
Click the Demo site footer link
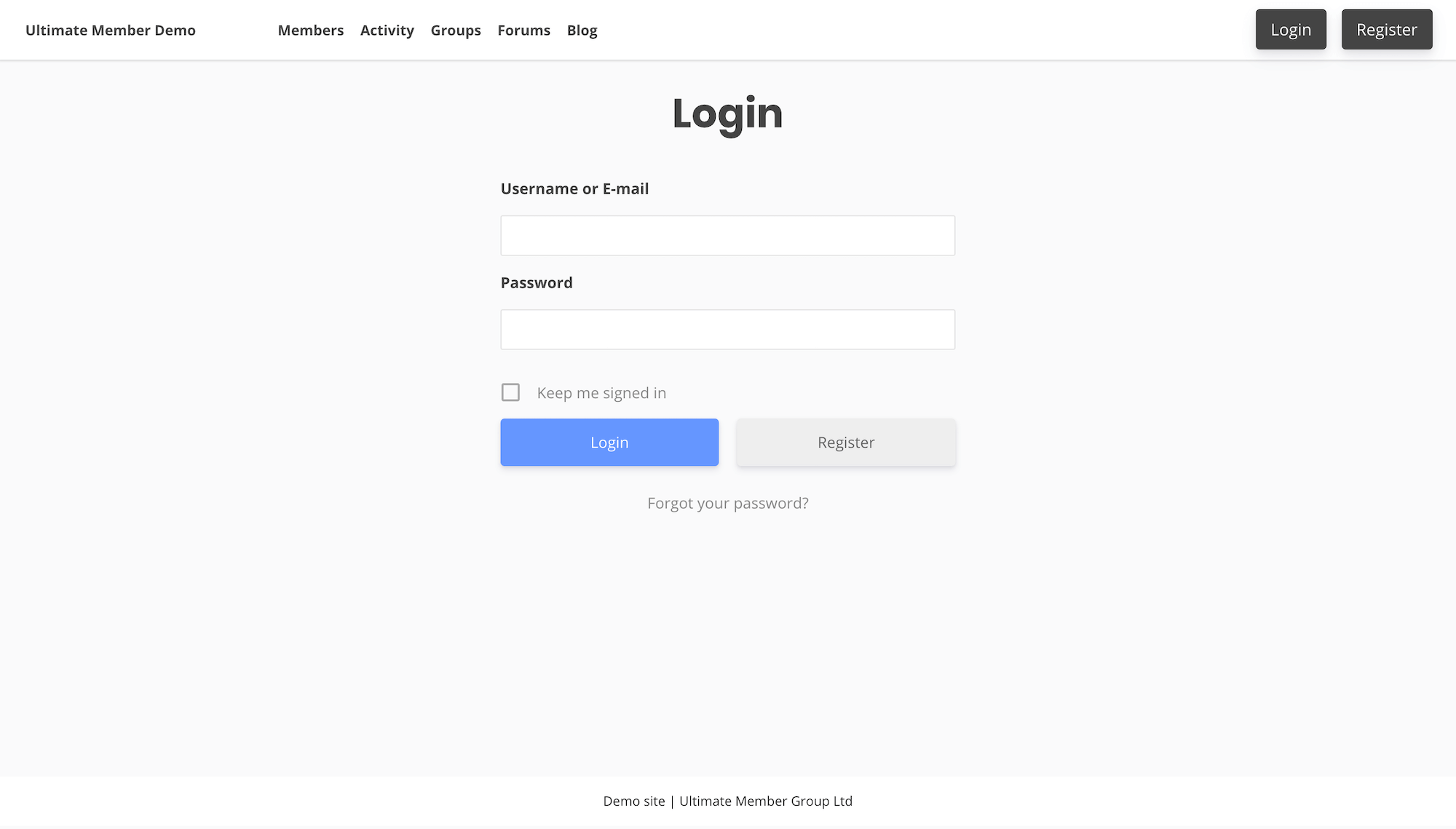[x=634, y=800]
